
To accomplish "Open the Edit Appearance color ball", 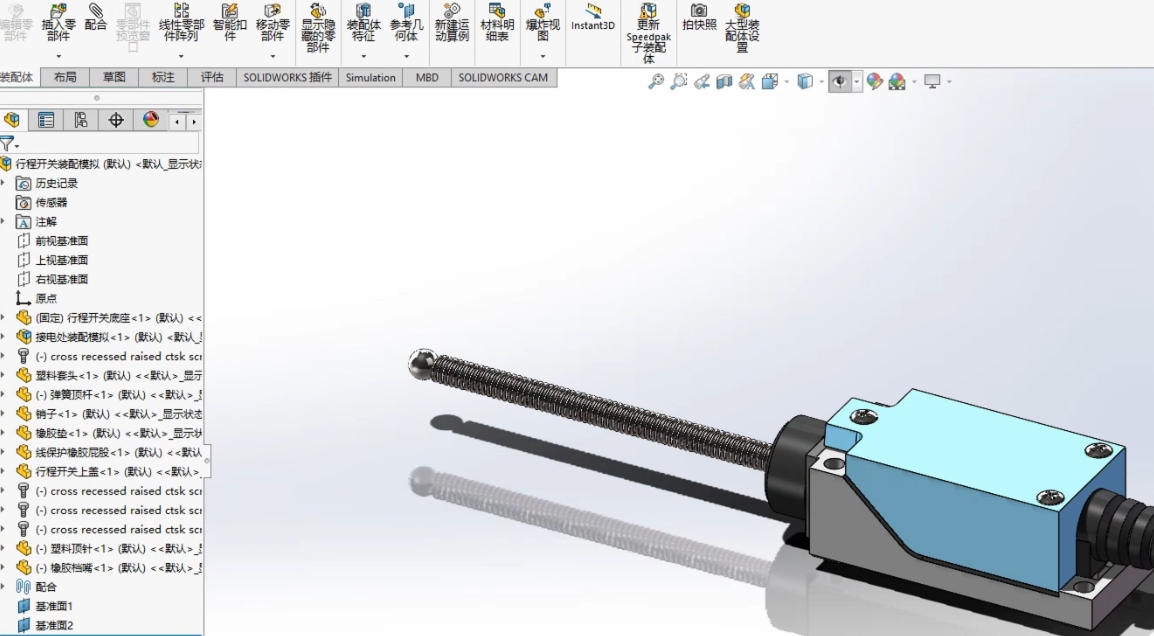I will click(875, 82).
